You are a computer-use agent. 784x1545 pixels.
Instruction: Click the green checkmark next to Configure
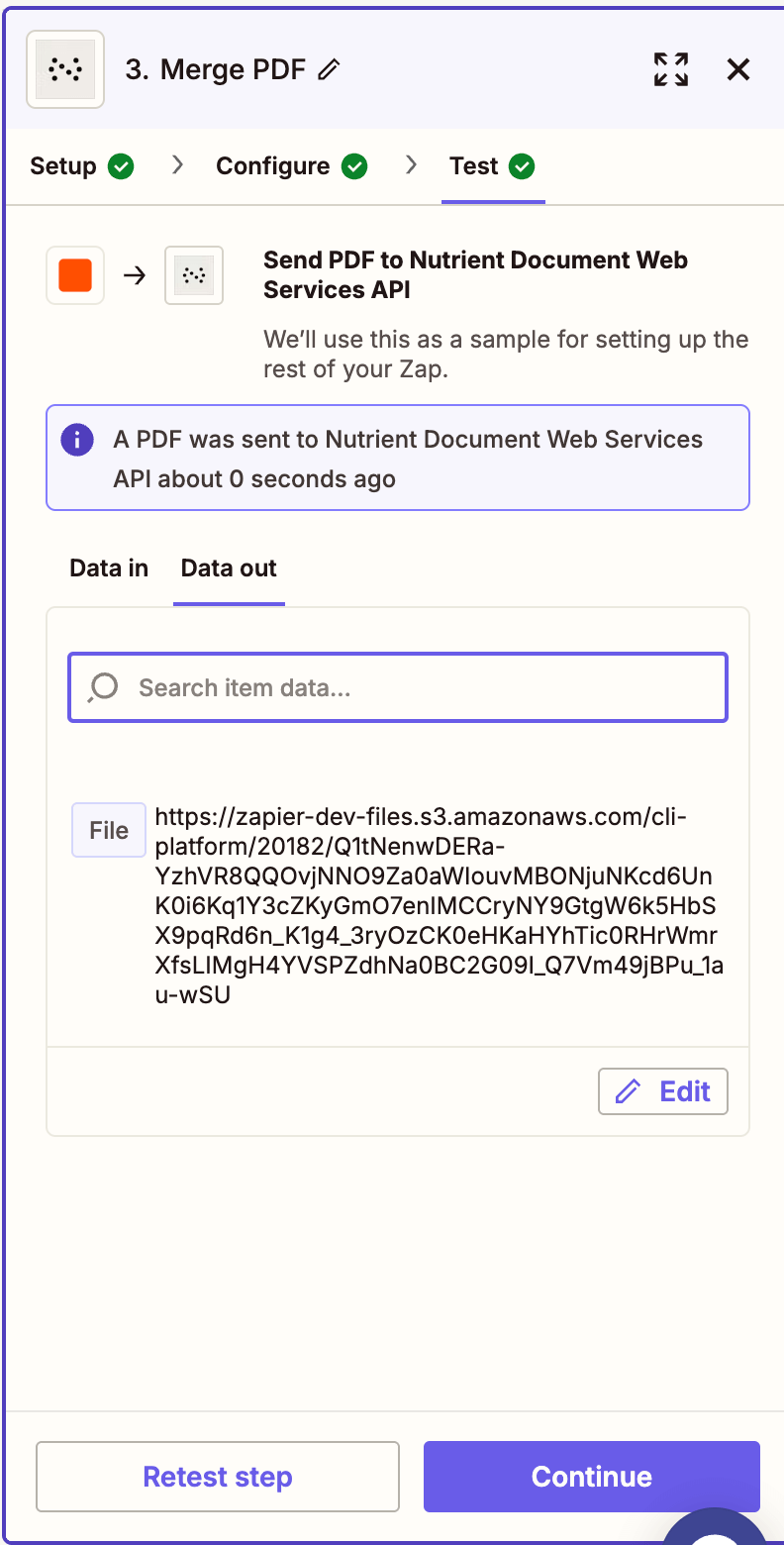354,166
